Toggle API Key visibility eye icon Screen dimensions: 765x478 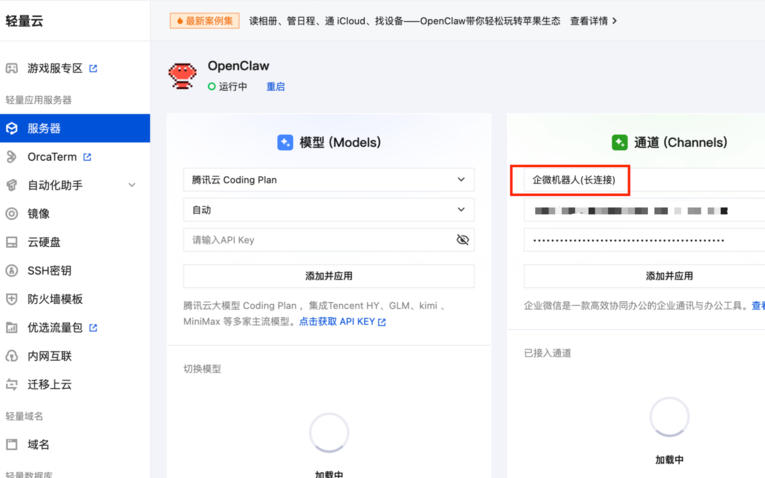pos(462,240)
